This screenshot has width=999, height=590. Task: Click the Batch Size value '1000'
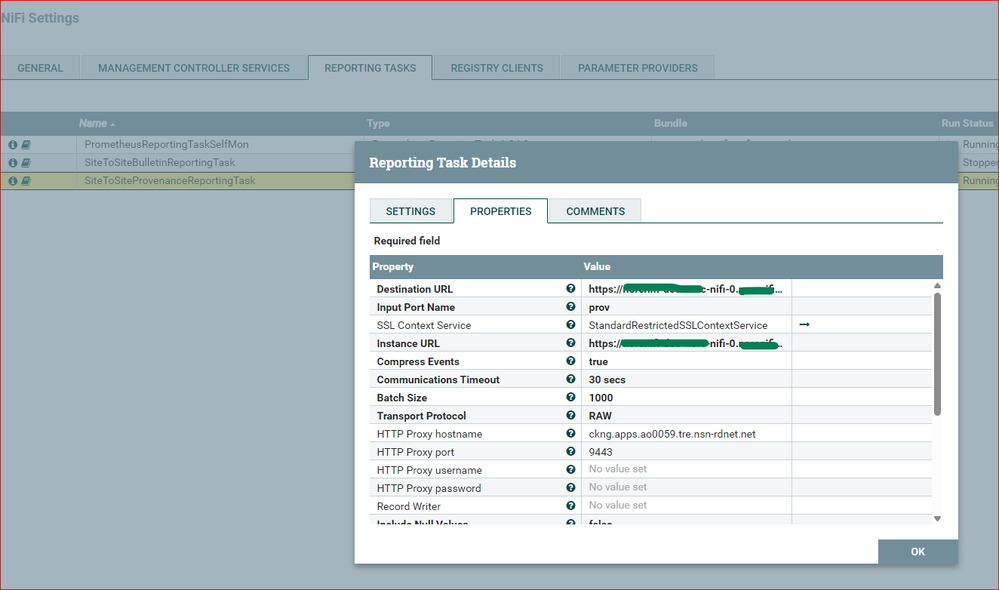coord(601,398)
